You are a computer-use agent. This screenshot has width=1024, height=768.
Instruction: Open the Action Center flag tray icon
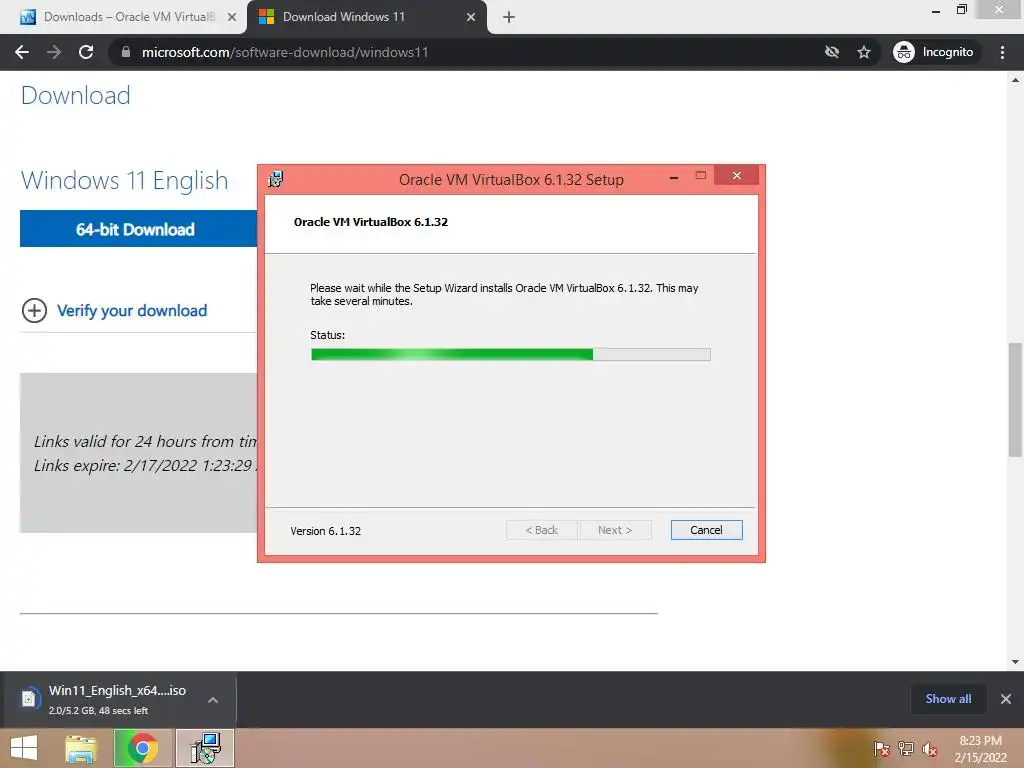click(x=882, y=748)
